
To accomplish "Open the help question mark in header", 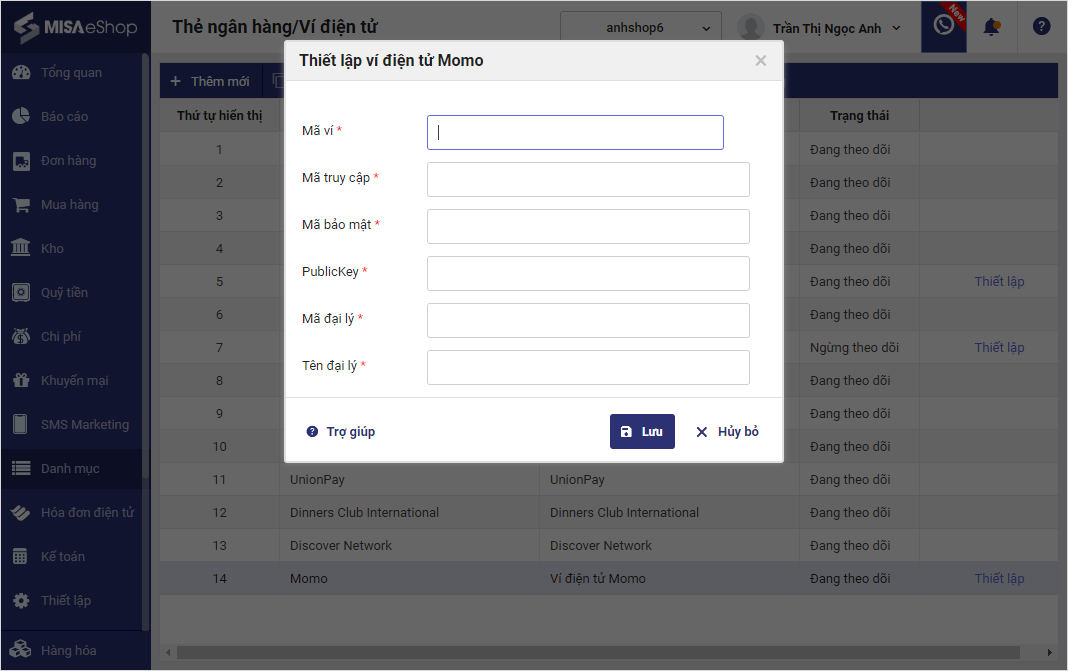I will (x=1041, y=27).
